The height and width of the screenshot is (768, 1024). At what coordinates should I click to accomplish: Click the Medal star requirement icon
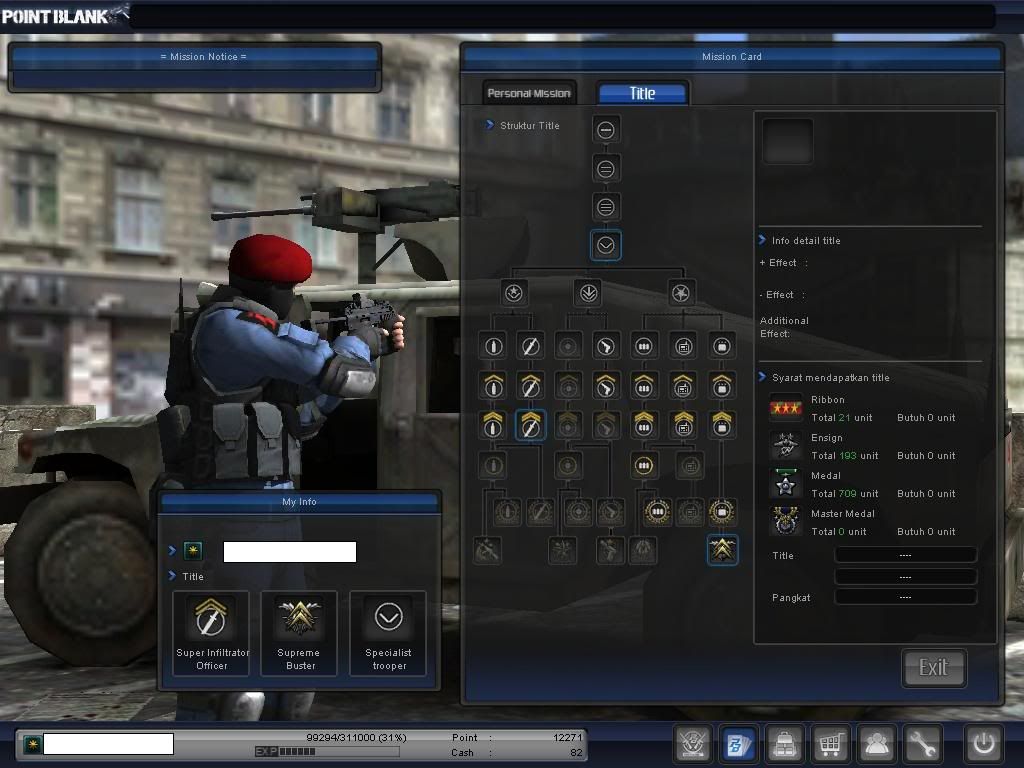pyautogui.click(x=786, y=484)
